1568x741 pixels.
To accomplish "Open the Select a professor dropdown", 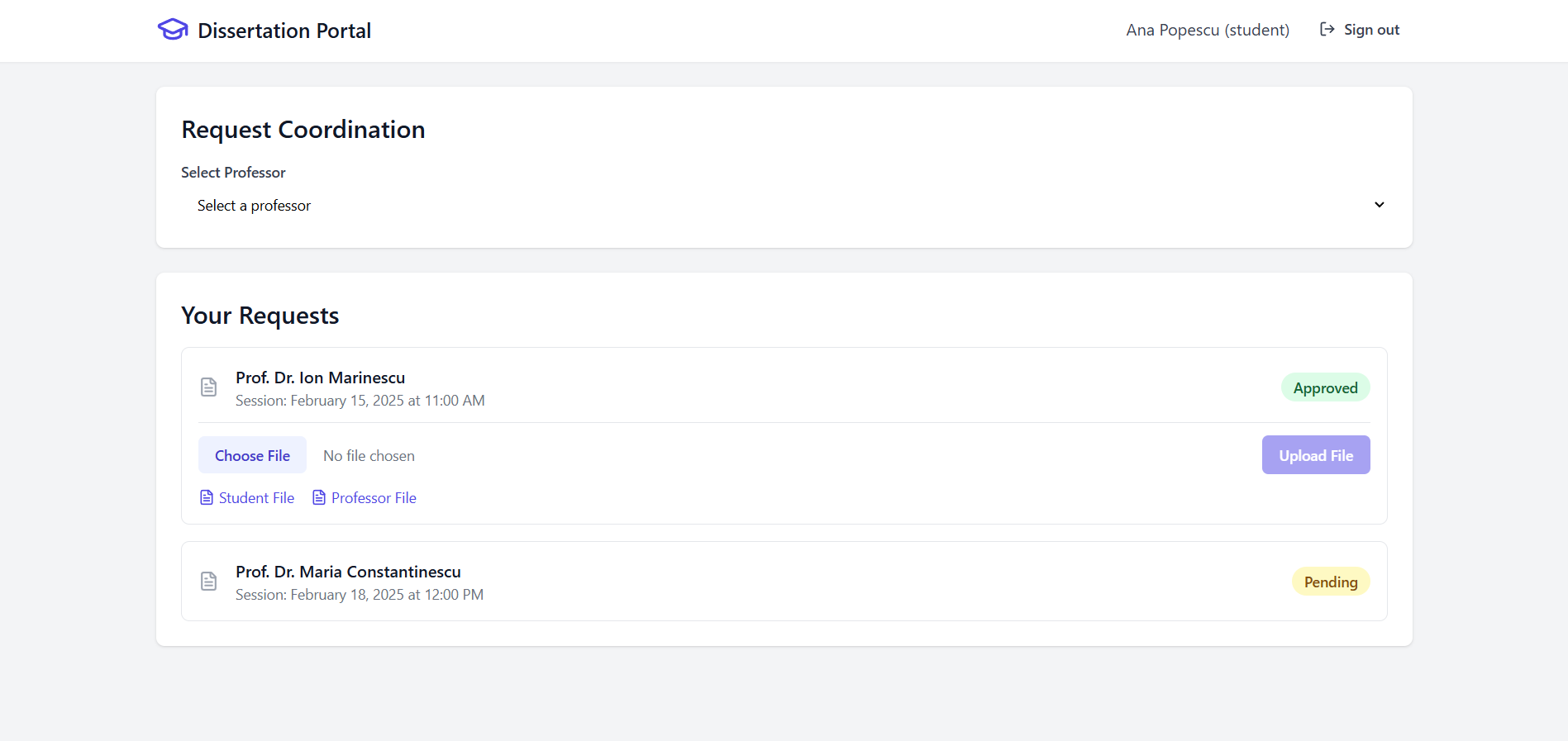I will point(784,206).
